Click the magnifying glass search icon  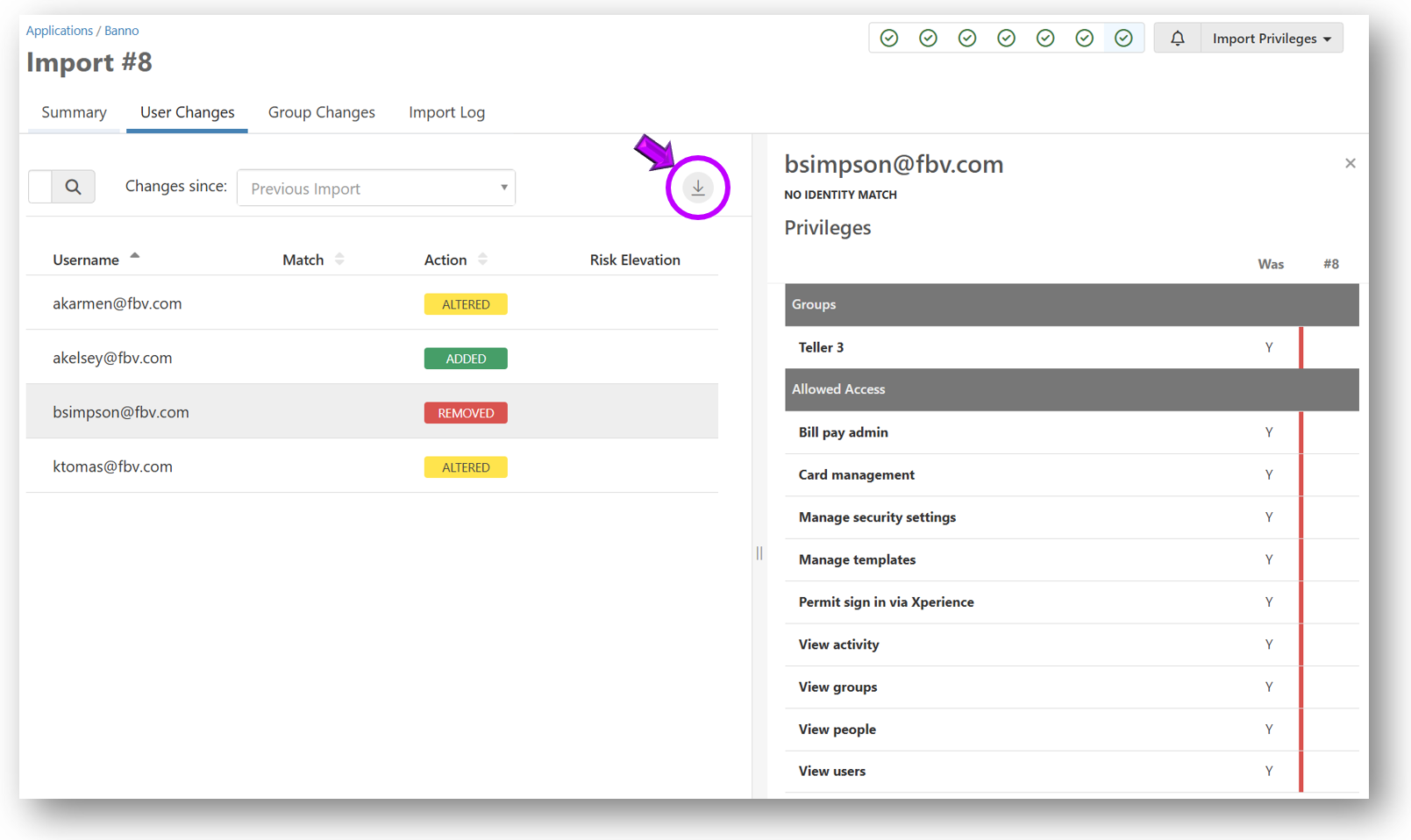[74, 187]
